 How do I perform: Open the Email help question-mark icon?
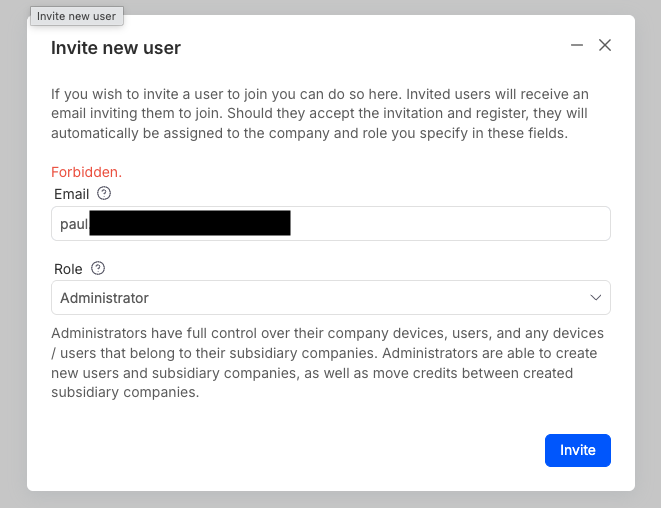click(x=104, y=194)
